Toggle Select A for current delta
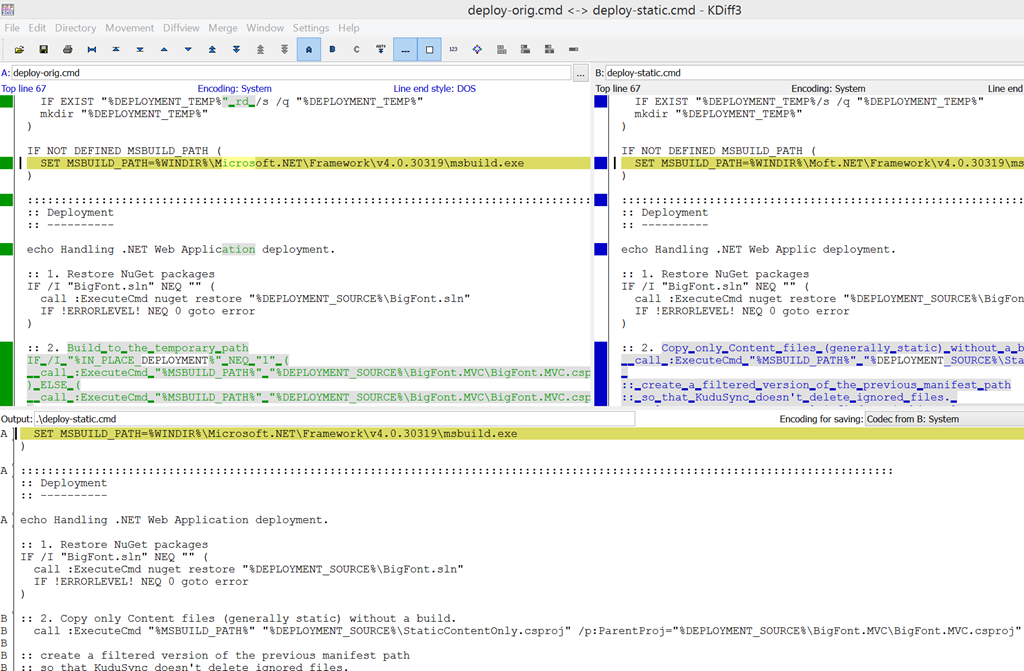Screen dimensions: 1024x671 [x=308, y=49]
